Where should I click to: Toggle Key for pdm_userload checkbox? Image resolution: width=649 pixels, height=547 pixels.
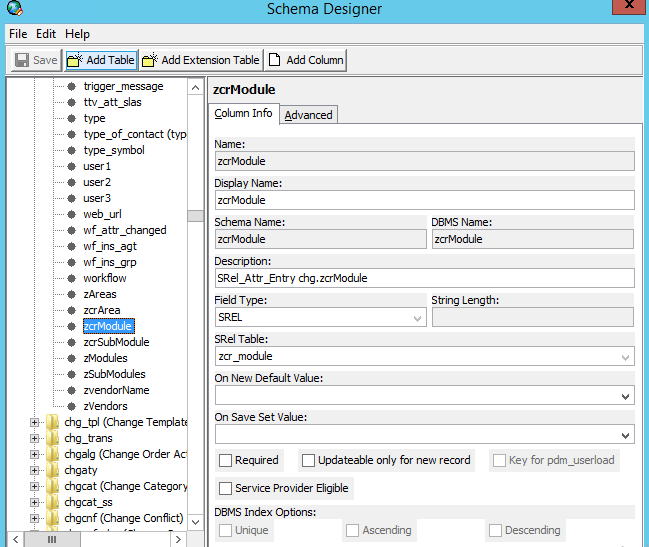pos(499,461)
